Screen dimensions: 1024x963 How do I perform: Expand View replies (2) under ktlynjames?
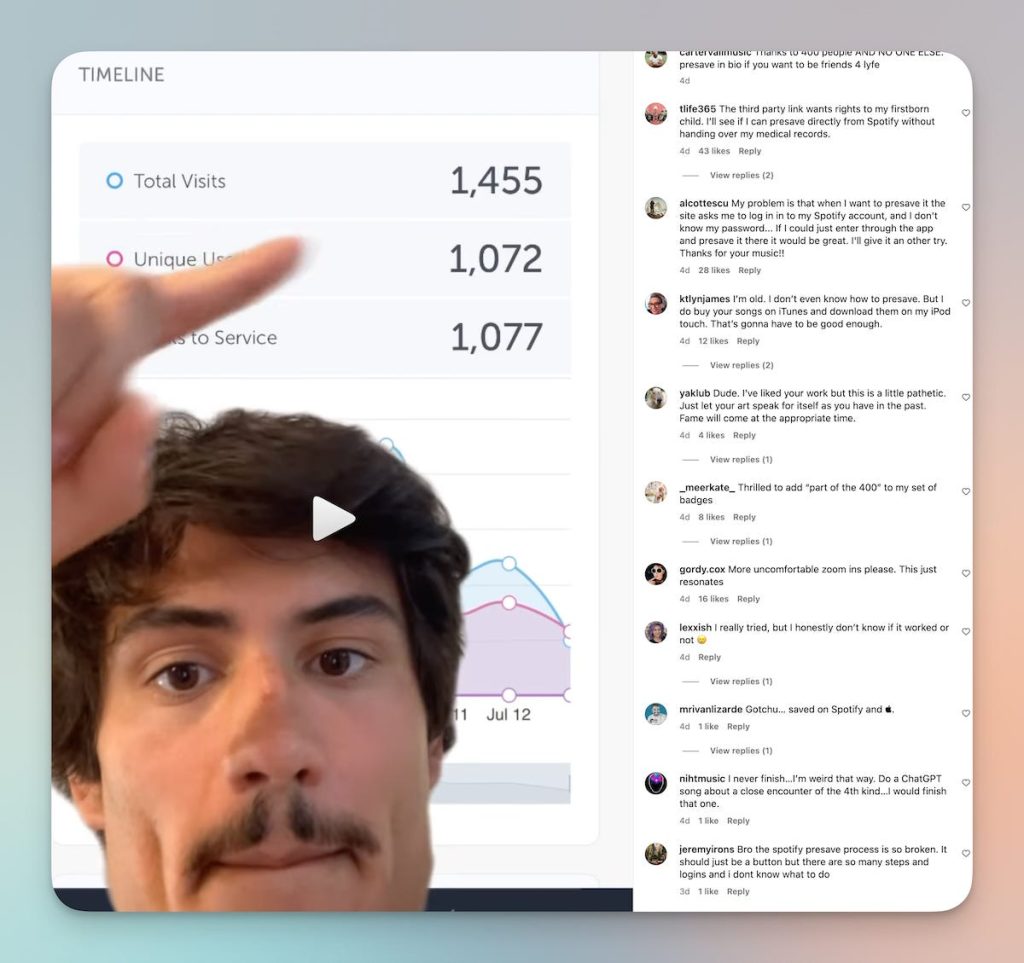pos(741,365)
